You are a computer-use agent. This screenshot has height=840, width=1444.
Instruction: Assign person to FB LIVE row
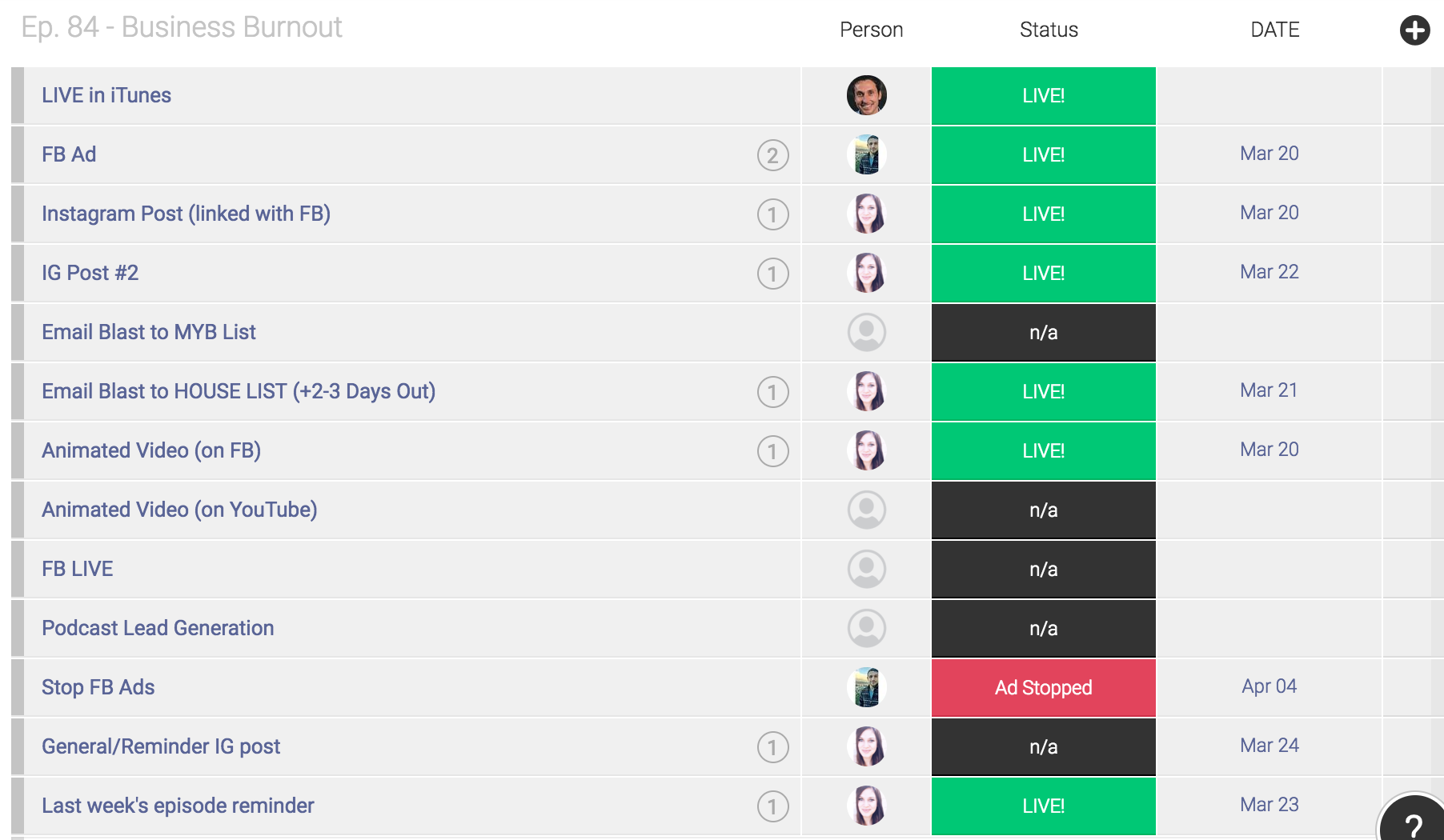tap(866, 569)
